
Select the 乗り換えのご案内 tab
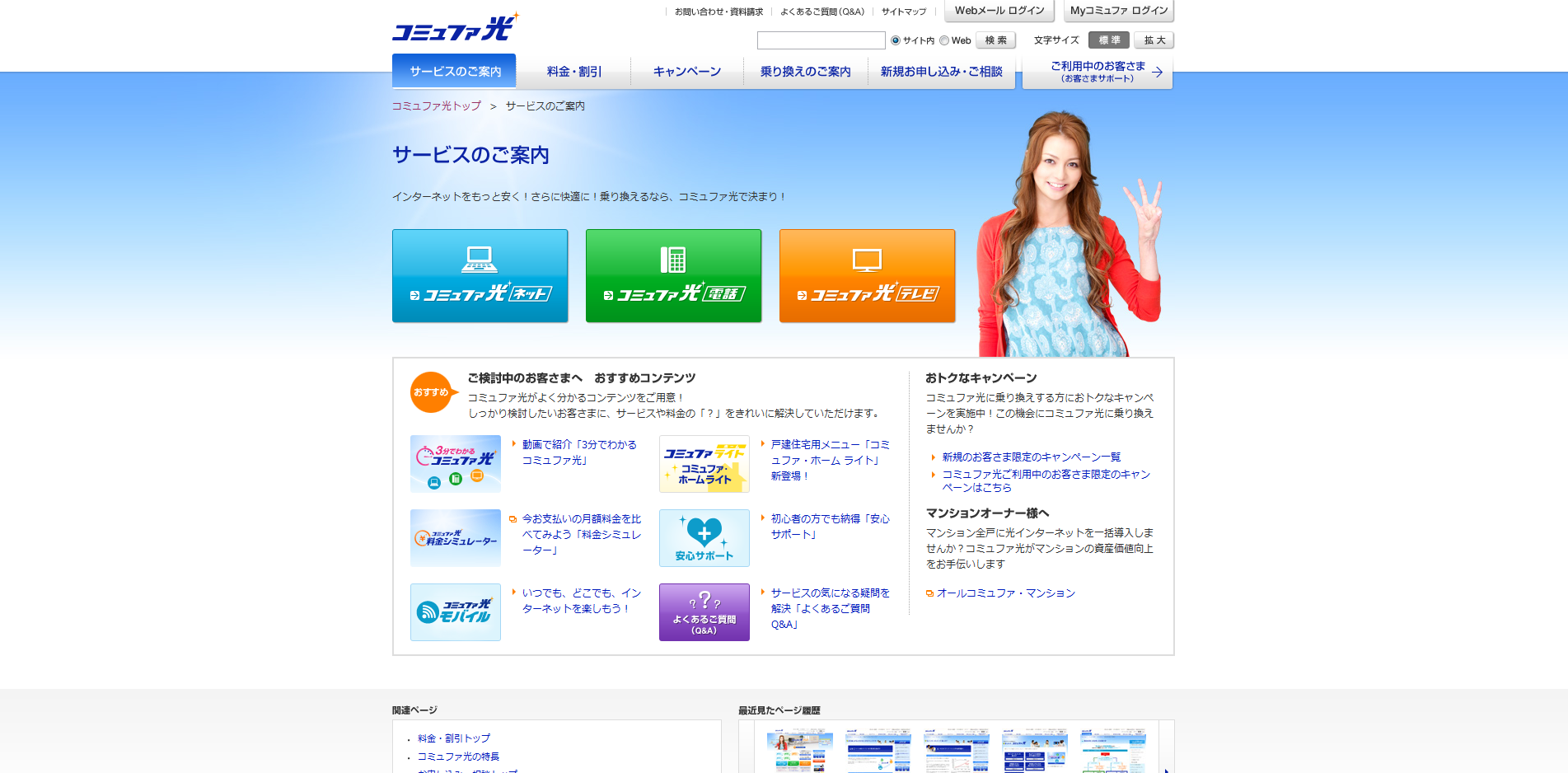(x=806, y=72)
